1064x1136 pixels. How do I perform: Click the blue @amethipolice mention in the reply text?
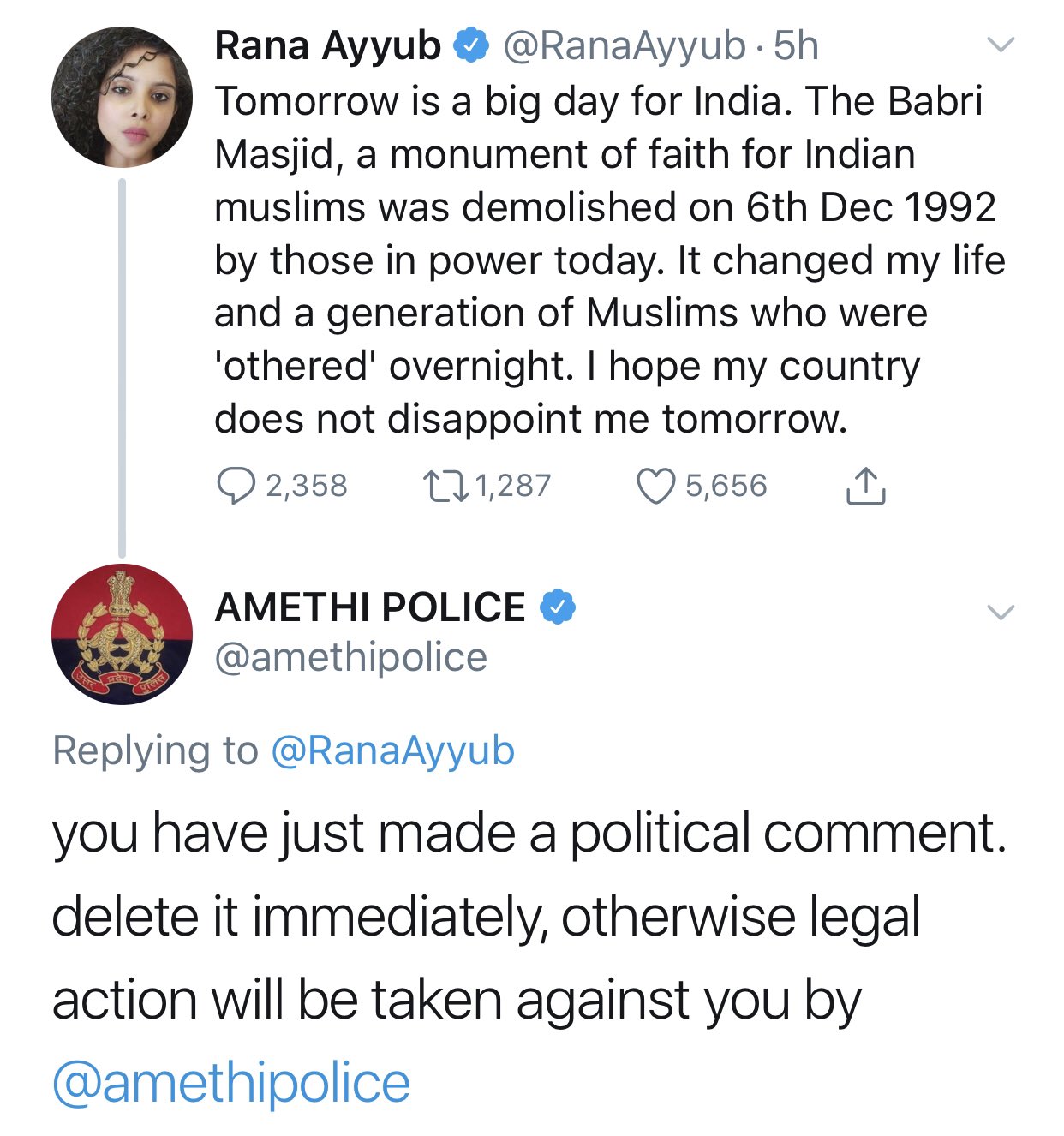pos(231,1083)
